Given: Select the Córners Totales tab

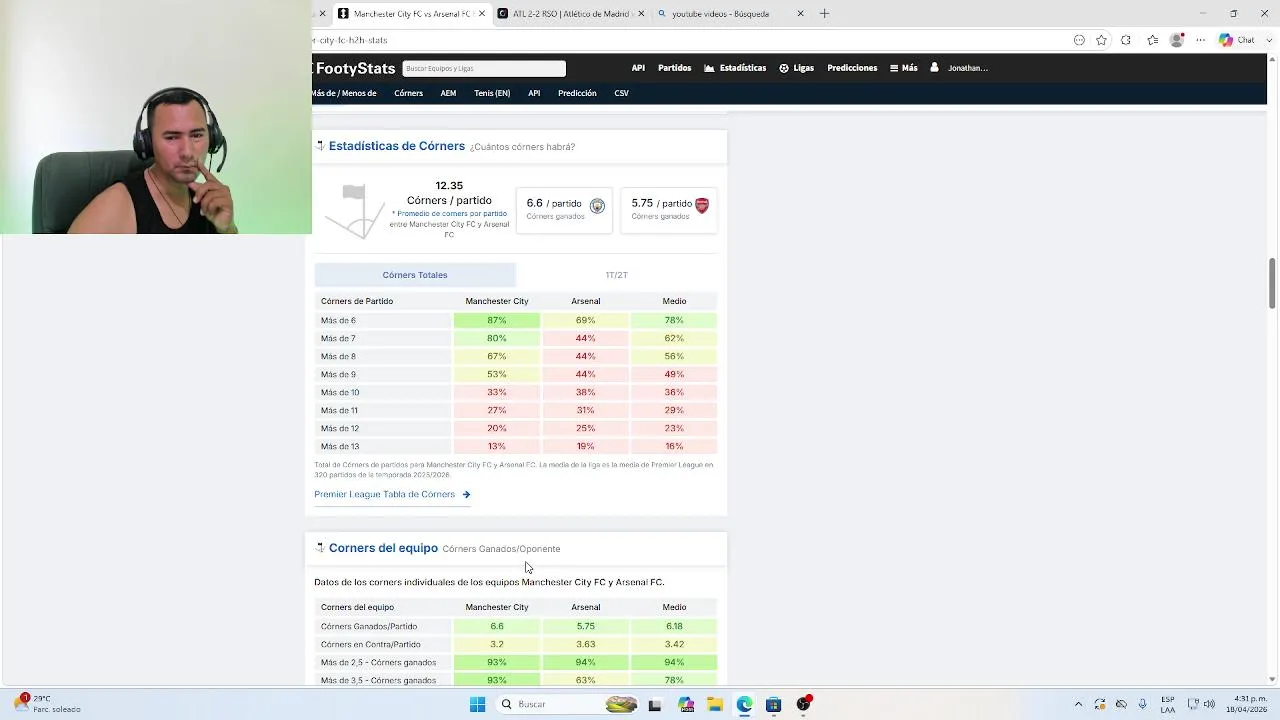Looking at the screenshot, I should (415, 275).
